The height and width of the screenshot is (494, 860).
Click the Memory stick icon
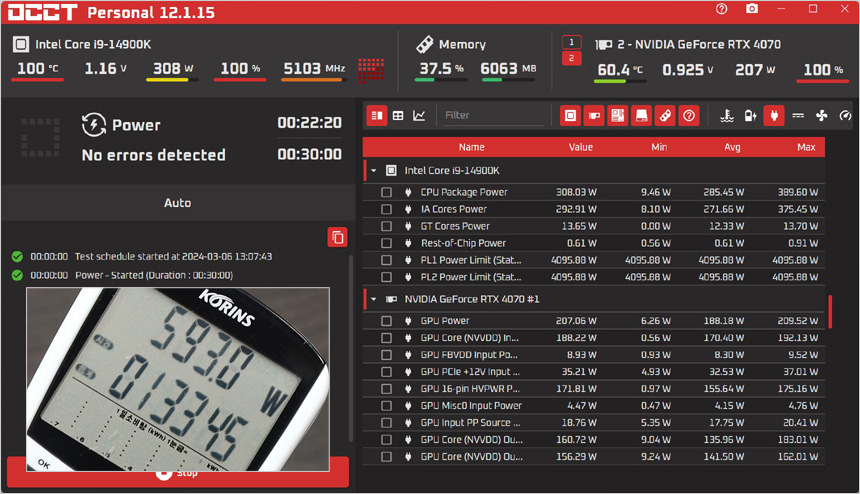coord(425,44)
